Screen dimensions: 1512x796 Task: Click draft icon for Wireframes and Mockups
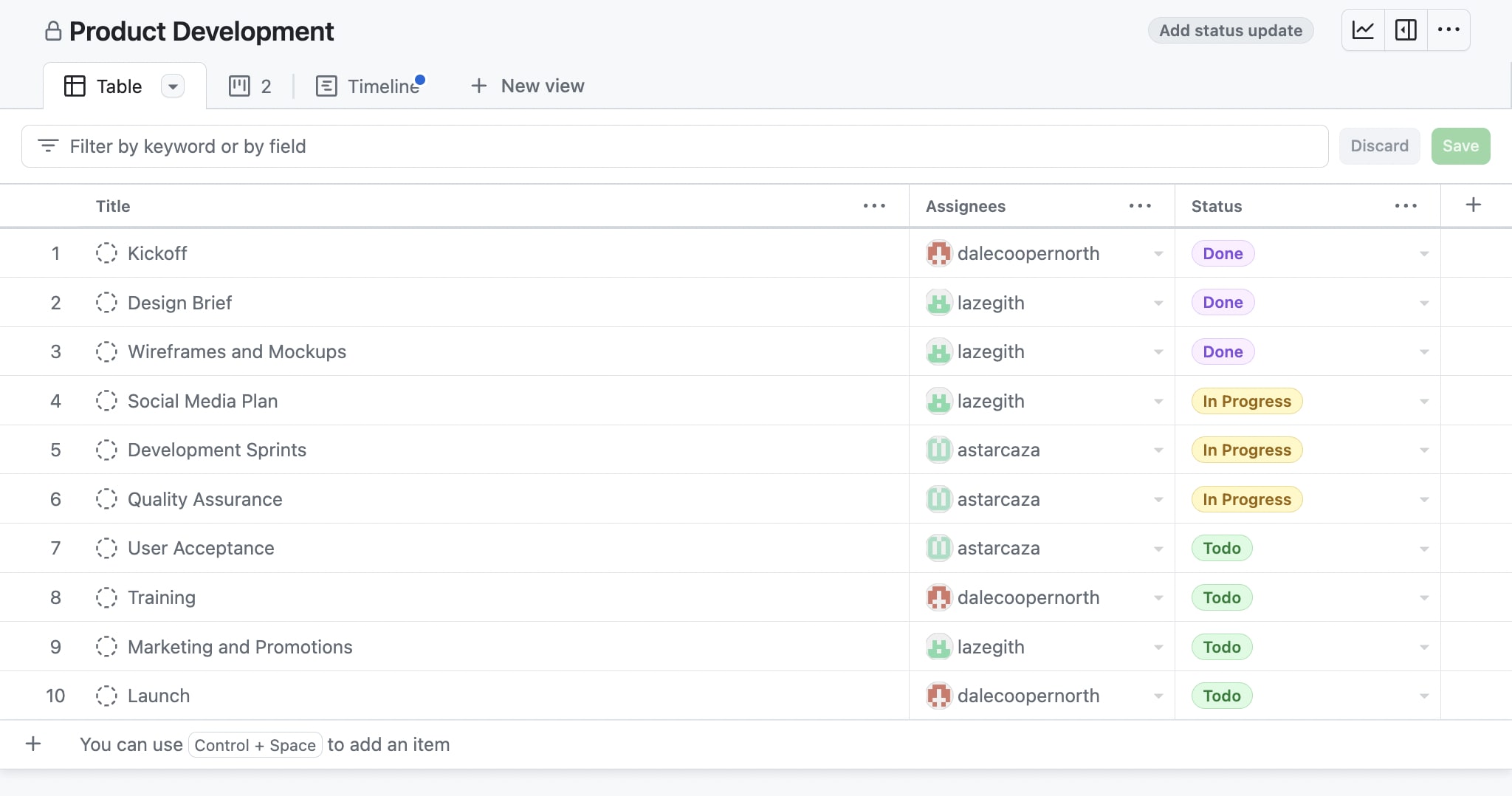106,351
